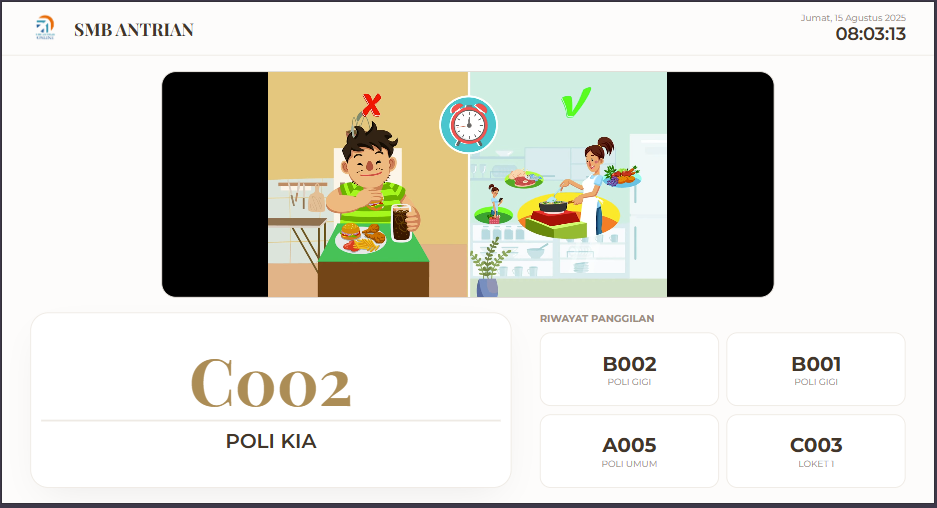Select the A005 Poli Umum history card
Image resolution: width=937 pixels, height=508 pixels.
(629, 451)
